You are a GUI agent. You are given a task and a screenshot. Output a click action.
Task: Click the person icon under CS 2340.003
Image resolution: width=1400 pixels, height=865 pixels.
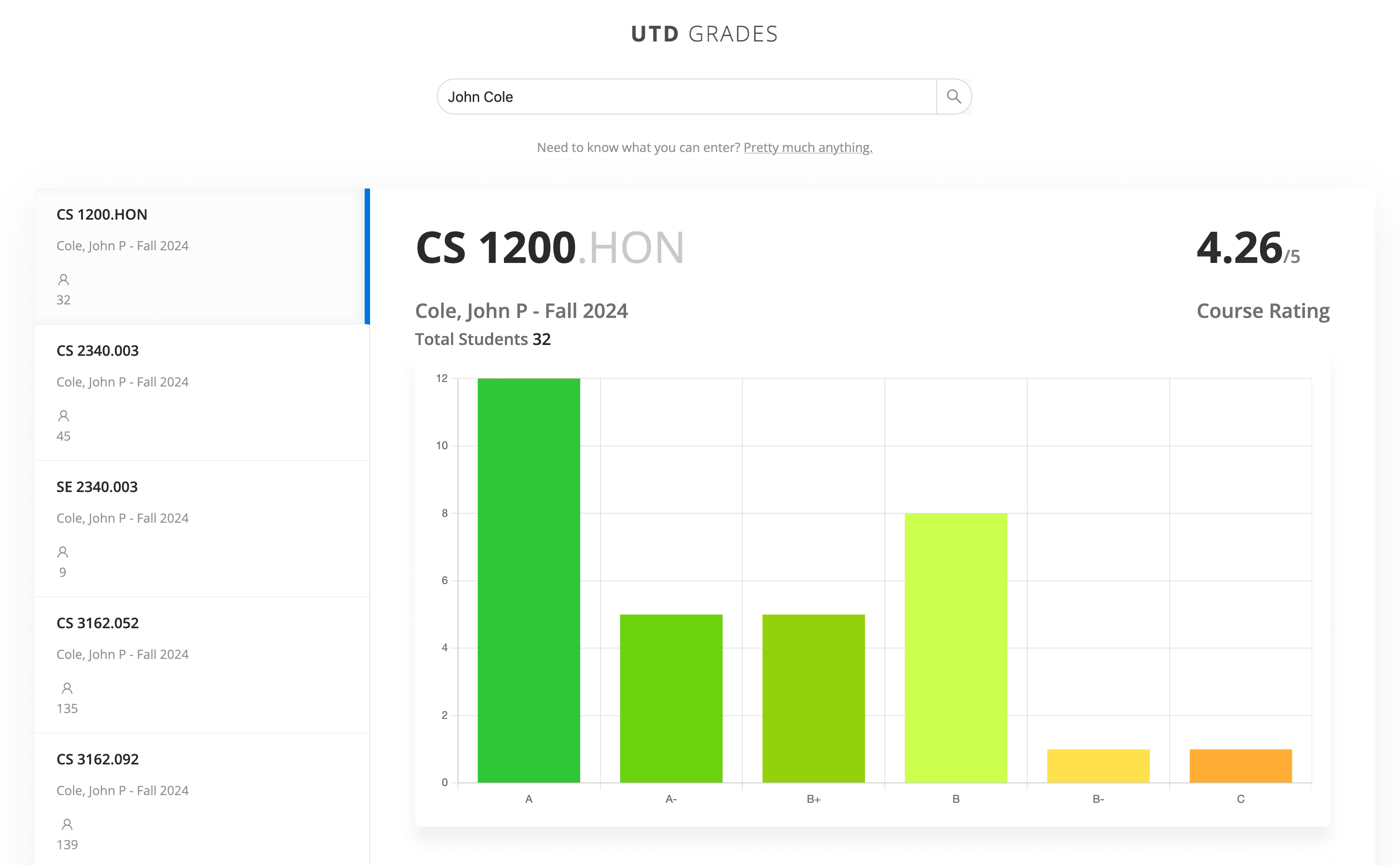pyautogui.click(x=63, y=415)
